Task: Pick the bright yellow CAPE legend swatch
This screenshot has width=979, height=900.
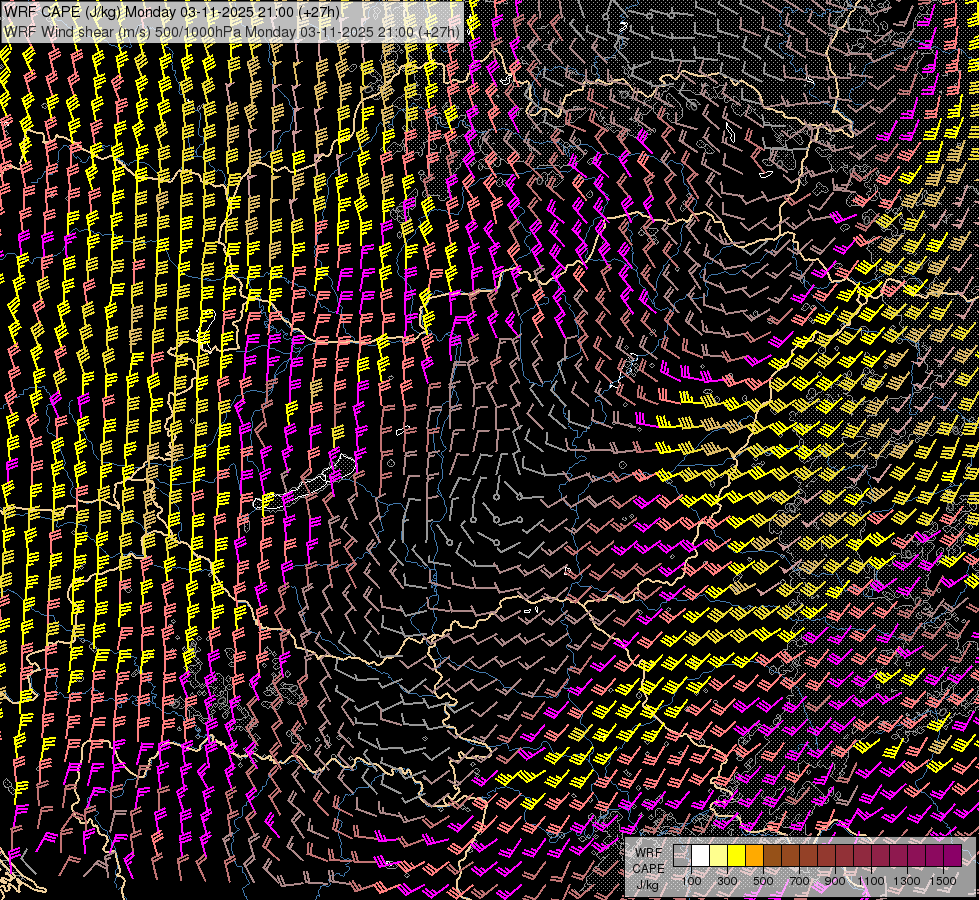Action: coord(736,855)
